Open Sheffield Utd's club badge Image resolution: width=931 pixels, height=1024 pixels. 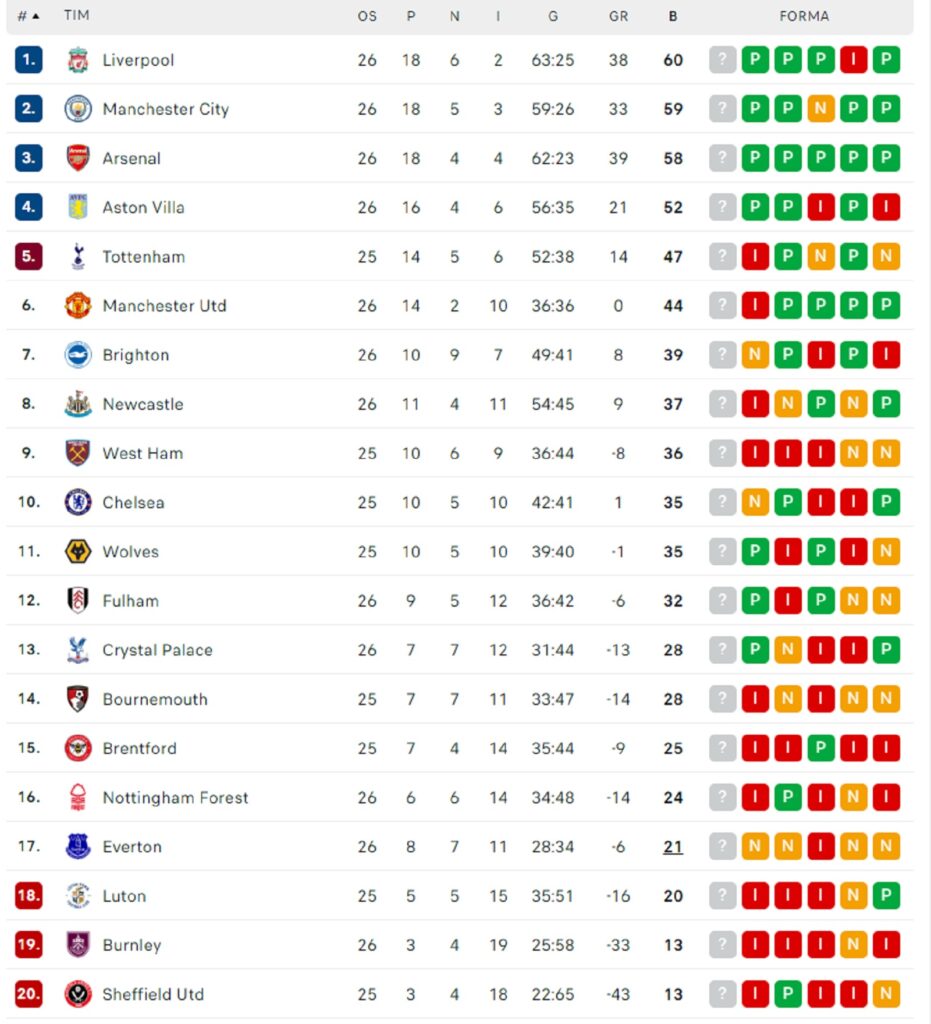[x=76, y=994]
